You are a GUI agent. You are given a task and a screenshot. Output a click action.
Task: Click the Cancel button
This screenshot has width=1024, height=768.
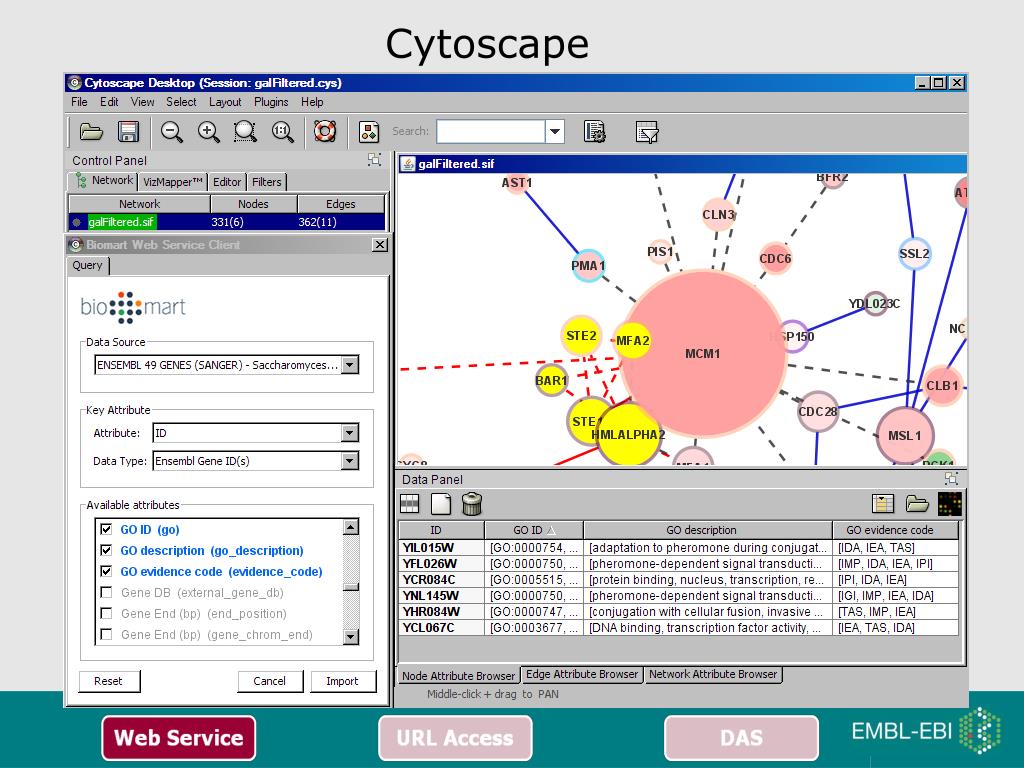click(270, 681)
